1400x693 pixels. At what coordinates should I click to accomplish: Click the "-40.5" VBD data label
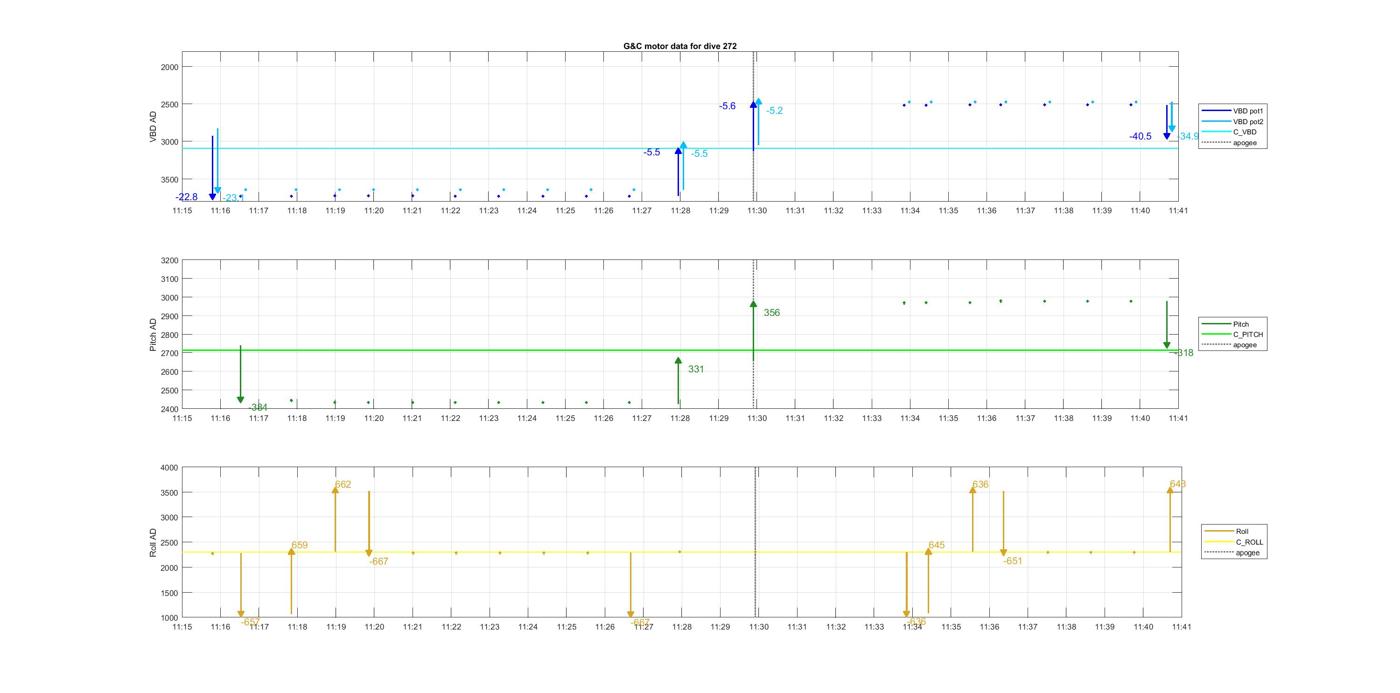pyautogui.click(x=1141, y=136)
